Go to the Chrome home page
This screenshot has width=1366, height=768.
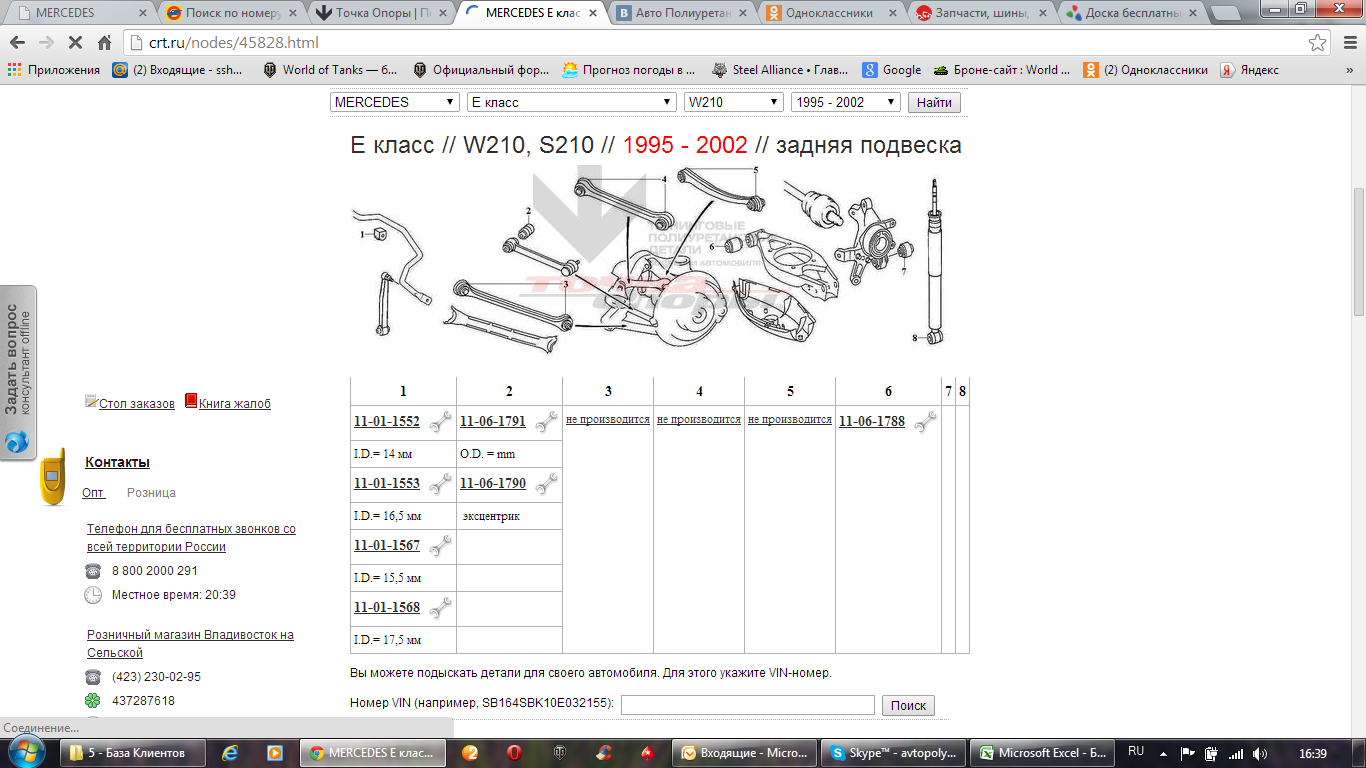click(105, 43)
